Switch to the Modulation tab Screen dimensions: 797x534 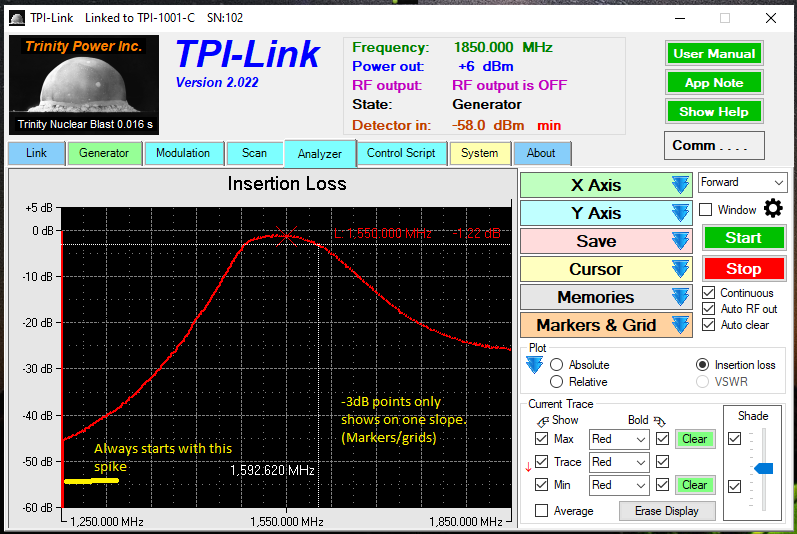[x=183, y=153]
